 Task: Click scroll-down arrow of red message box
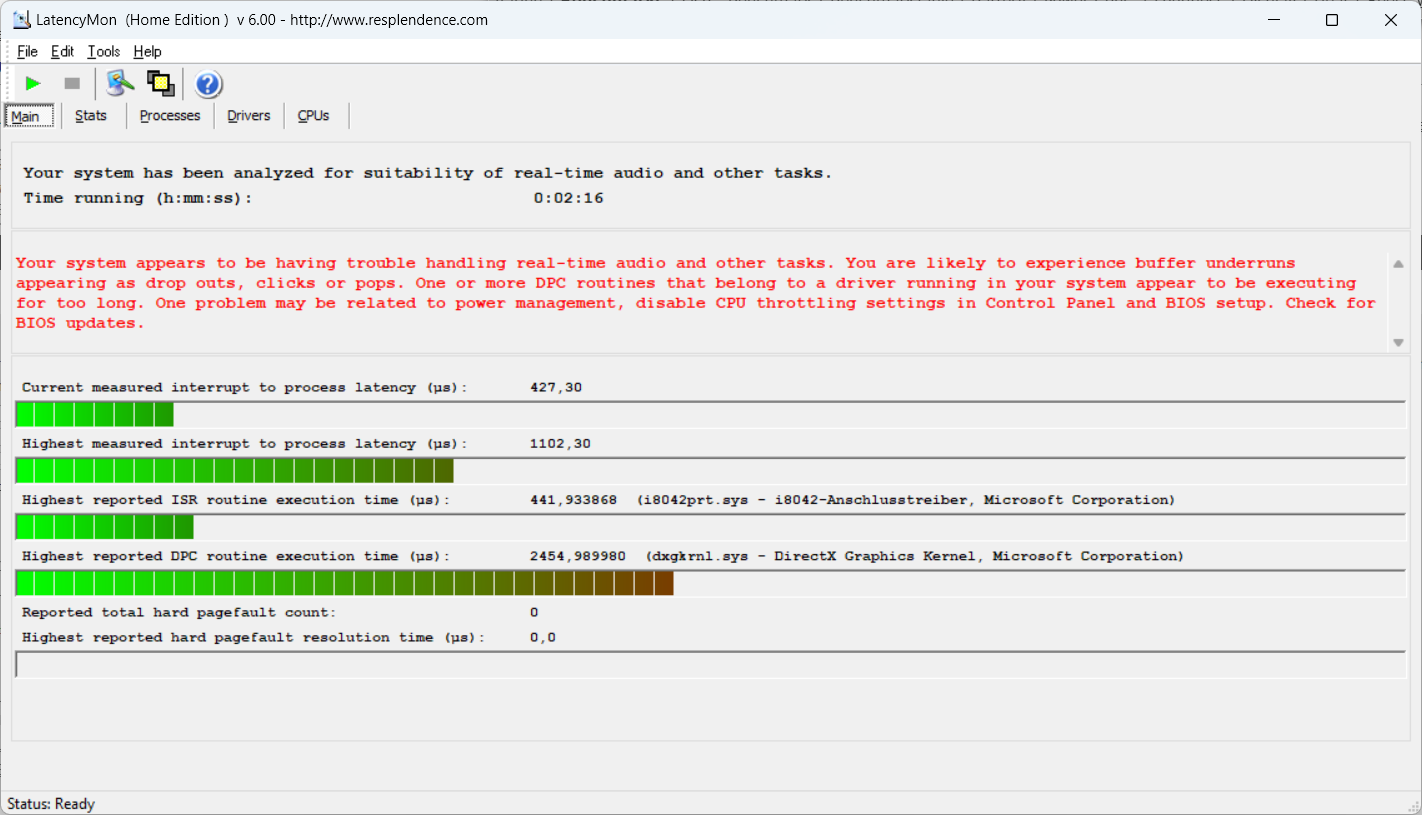point(1398,343)
